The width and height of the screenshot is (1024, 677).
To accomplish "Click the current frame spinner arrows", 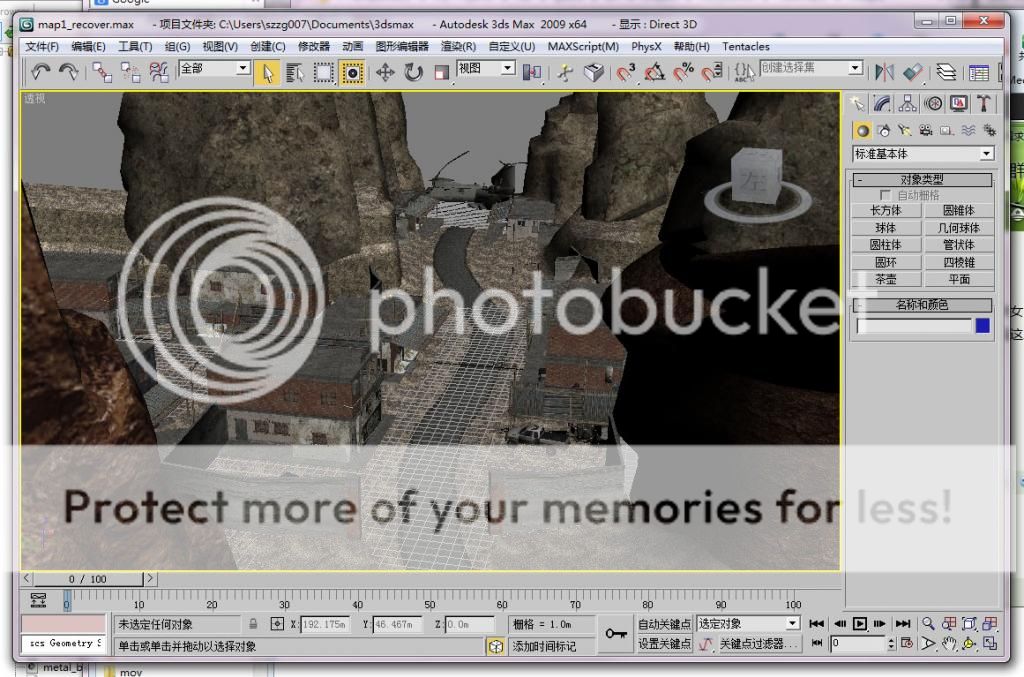I will (x=891, y=644).
